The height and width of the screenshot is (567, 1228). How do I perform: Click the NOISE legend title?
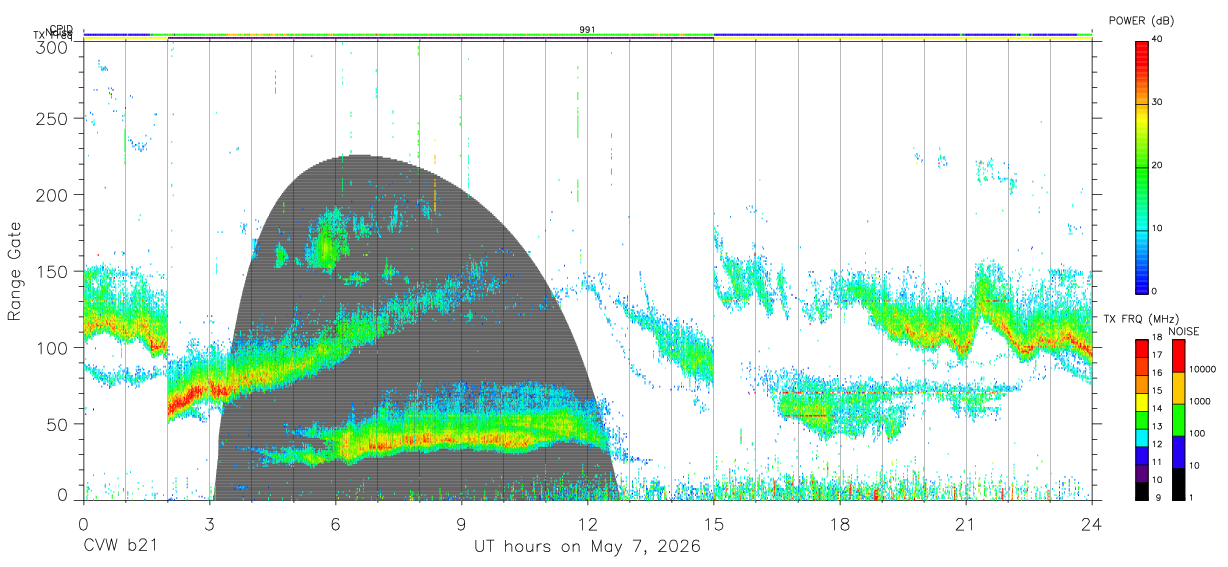(x=1184, y=331)
